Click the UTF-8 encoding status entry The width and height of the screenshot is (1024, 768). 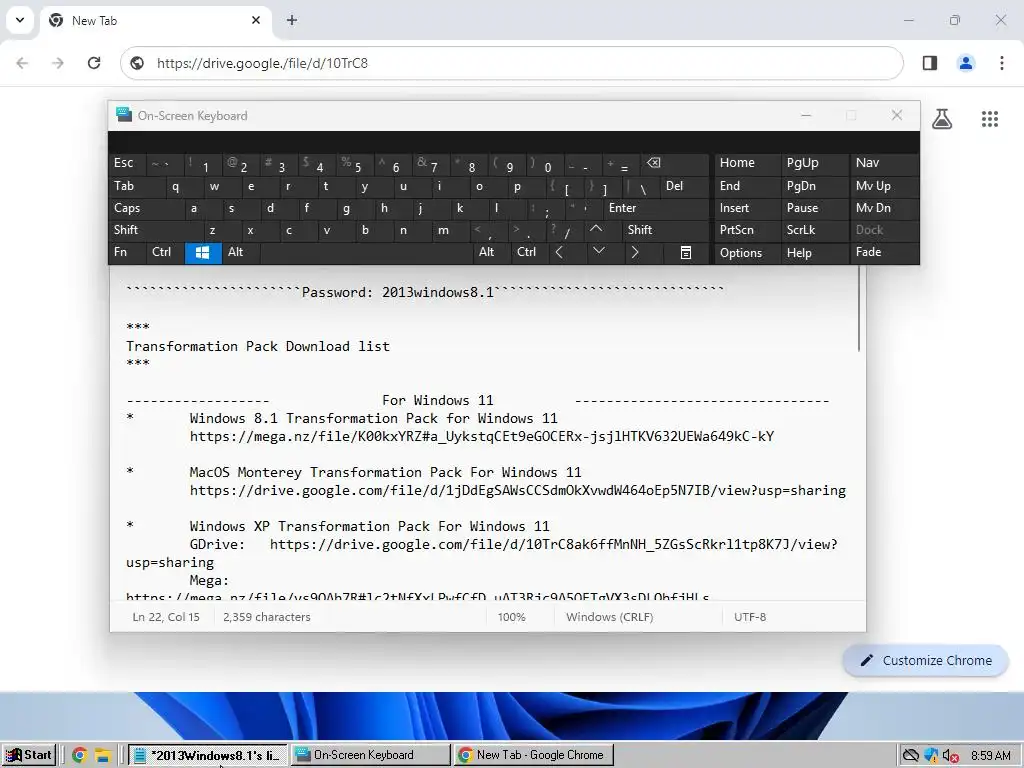[x=750, y=617]
